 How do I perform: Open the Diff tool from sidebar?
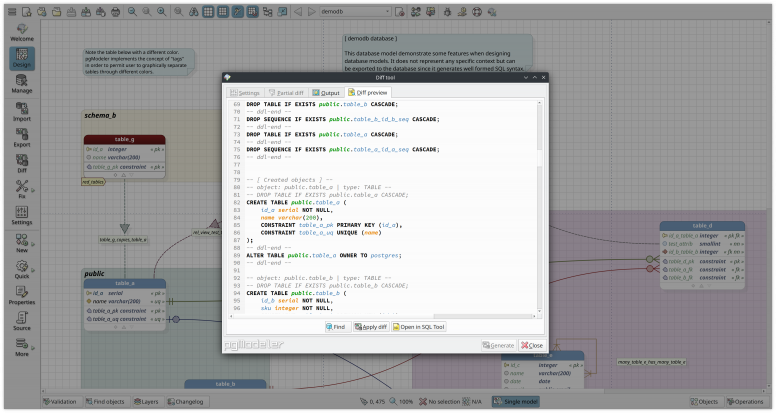point(22,164)
